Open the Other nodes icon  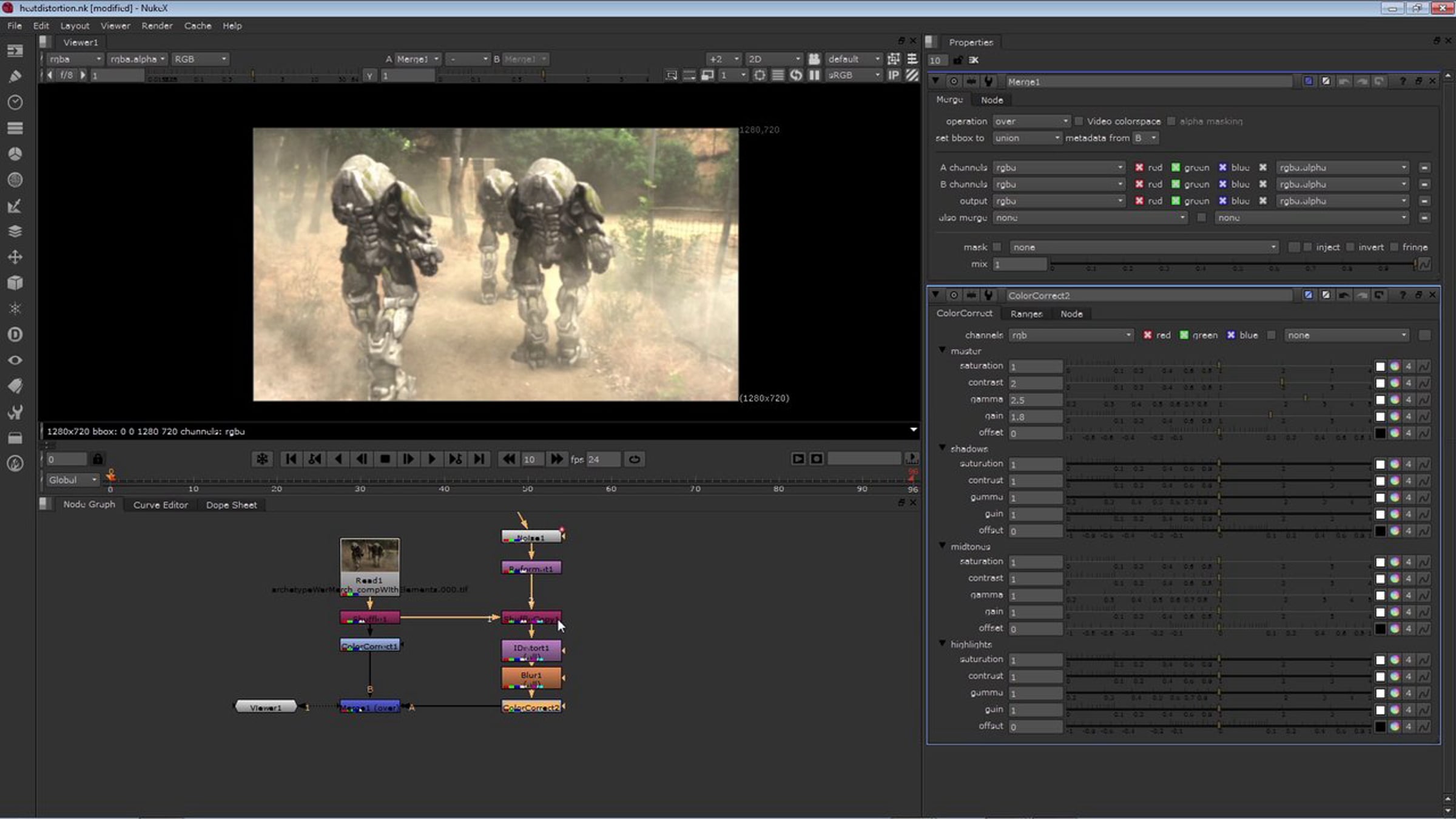coord(15,437)
